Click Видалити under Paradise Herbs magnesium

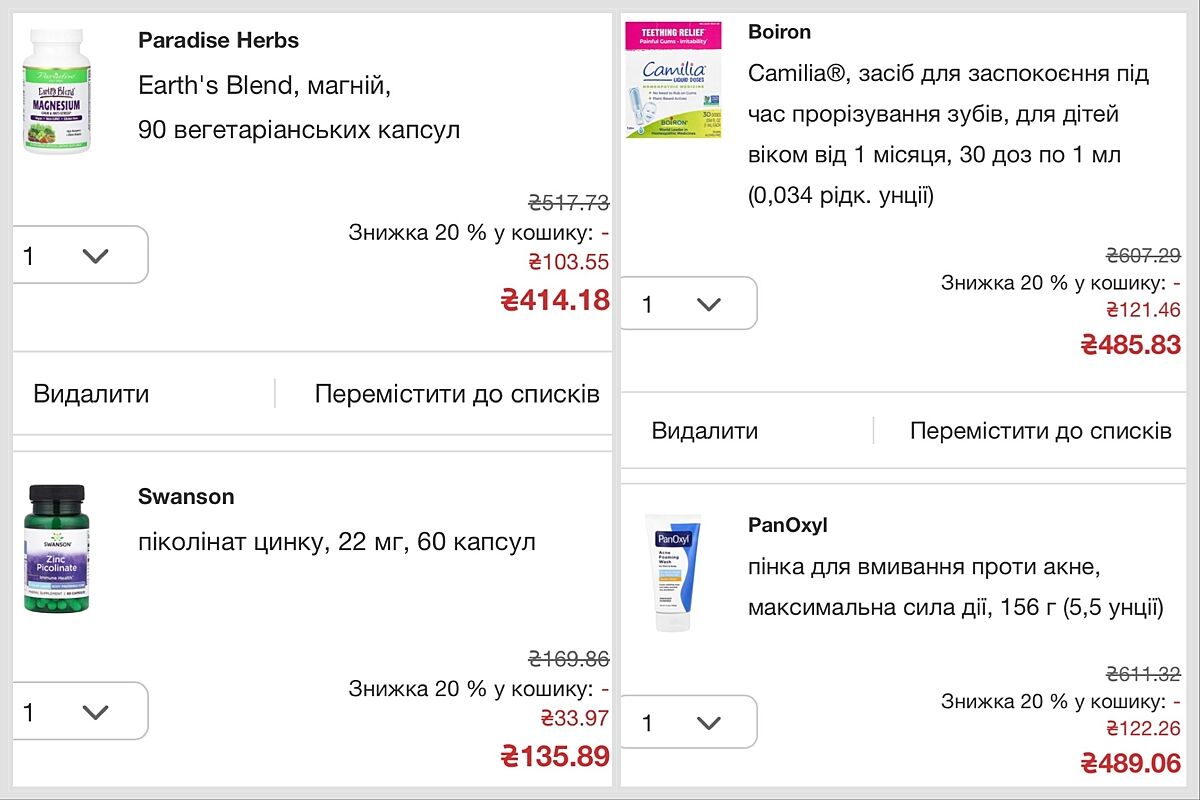click(x=91, y=393)
